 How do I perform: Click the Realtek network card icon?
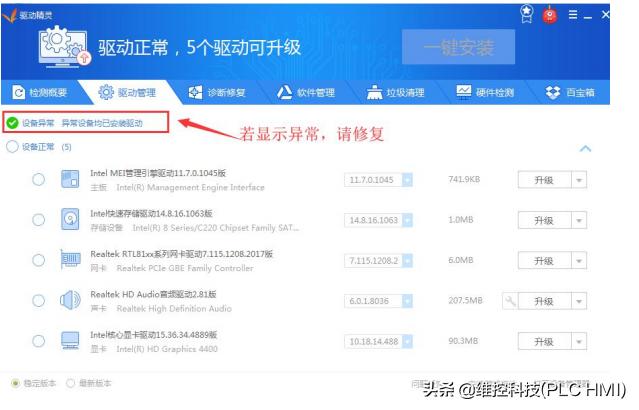pyautogui.click(x=70, y=259)
